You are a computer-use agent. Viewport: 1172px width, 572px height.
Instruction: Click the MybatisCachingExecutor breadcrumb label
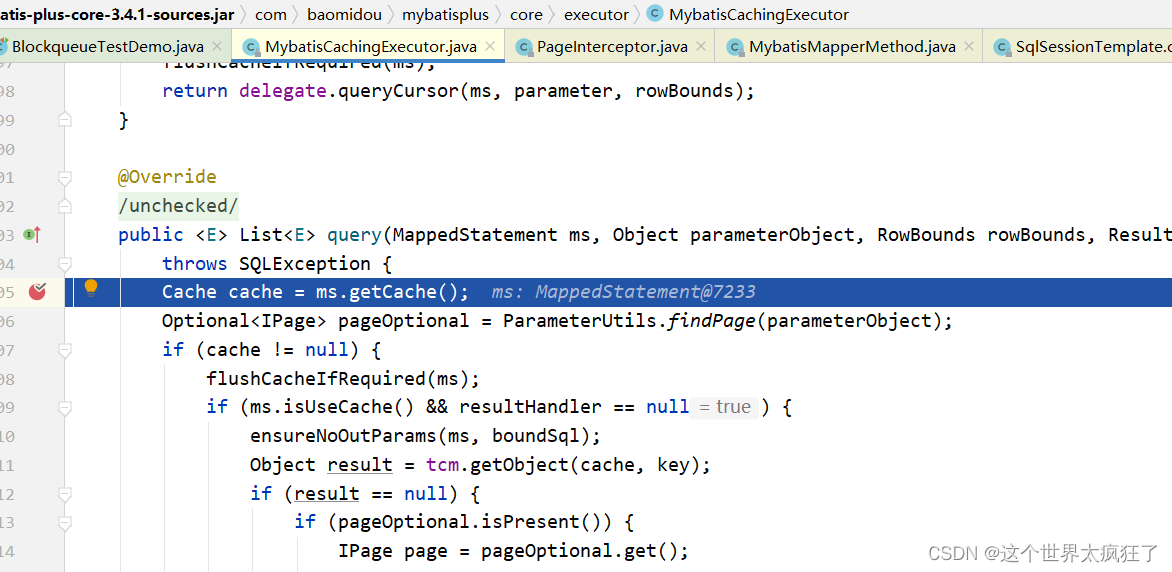(x=759, y=14)
